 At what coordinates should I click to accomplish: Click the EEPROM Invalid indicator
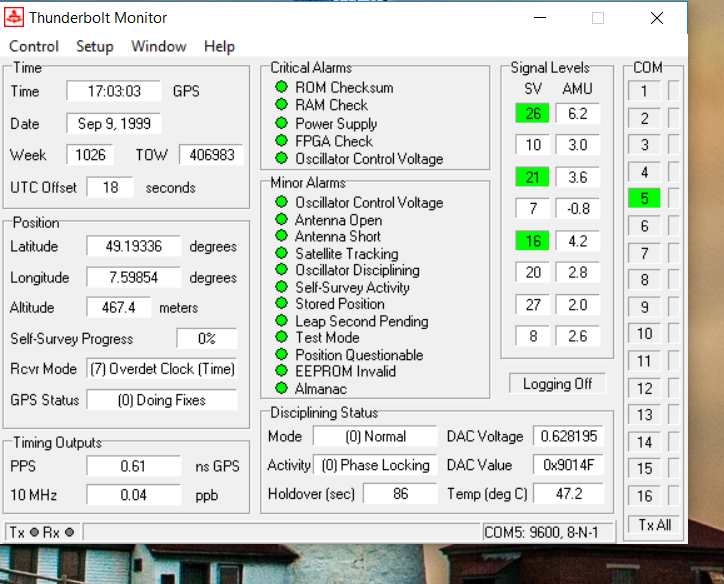click(281, 371)
